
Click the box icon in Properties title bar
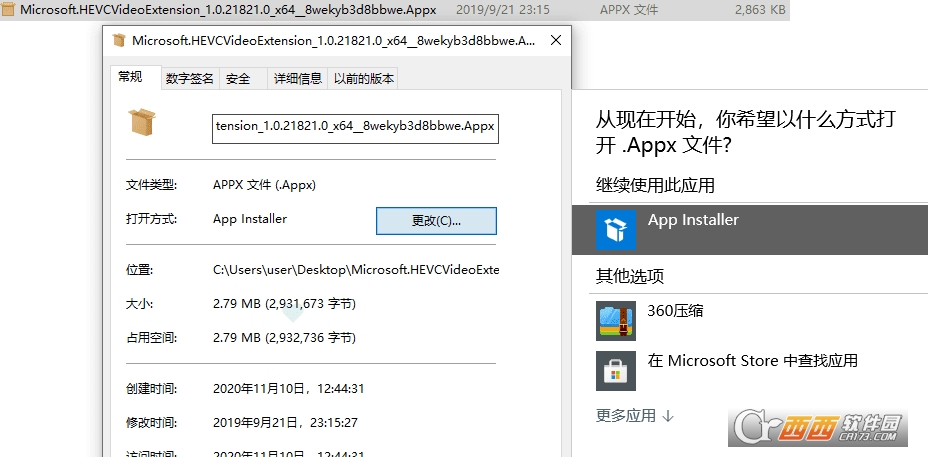point(119,40)
